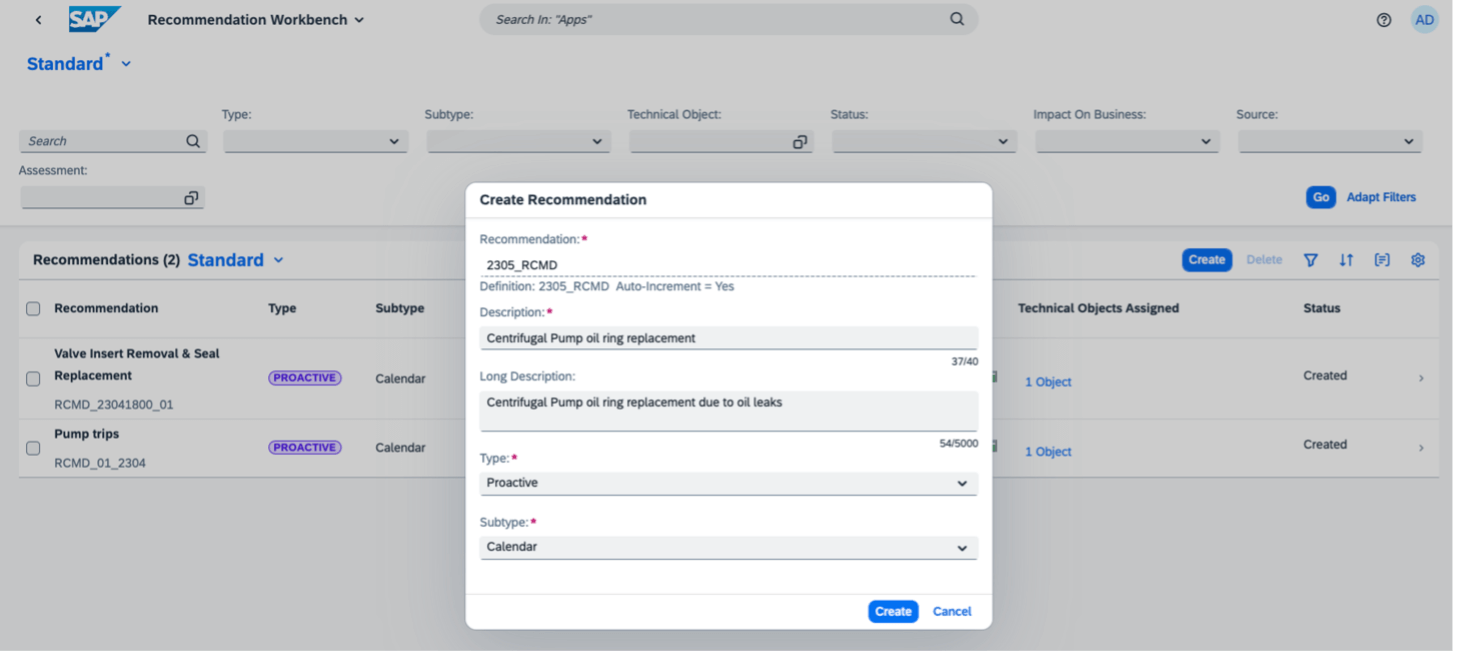Screen dimensions: 1457x653
Task: Click the value help icon for Assessment field
Action: pos(190,197)
